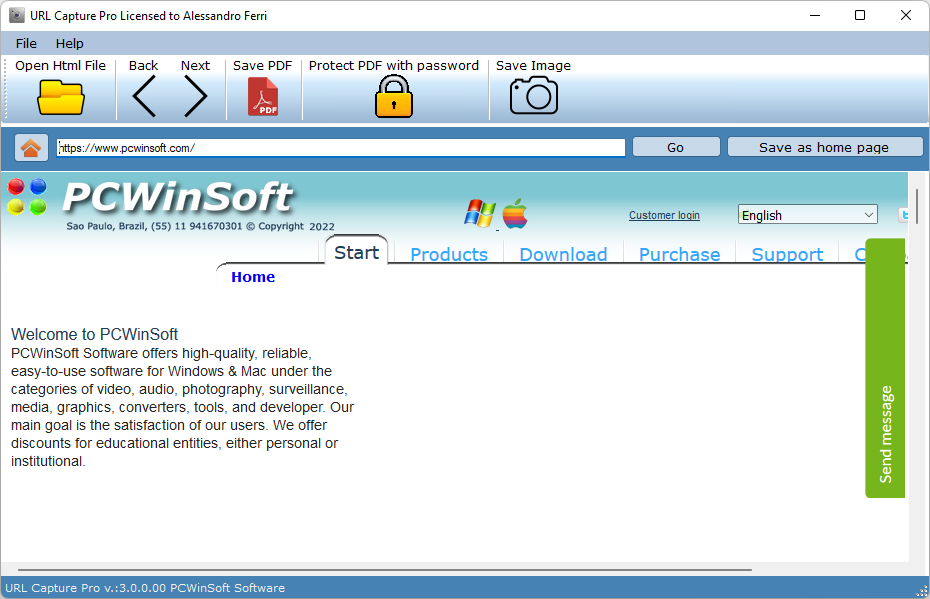Go to home page via house icon
This screenshot has height=599, width=930.
tap(31, 148)
